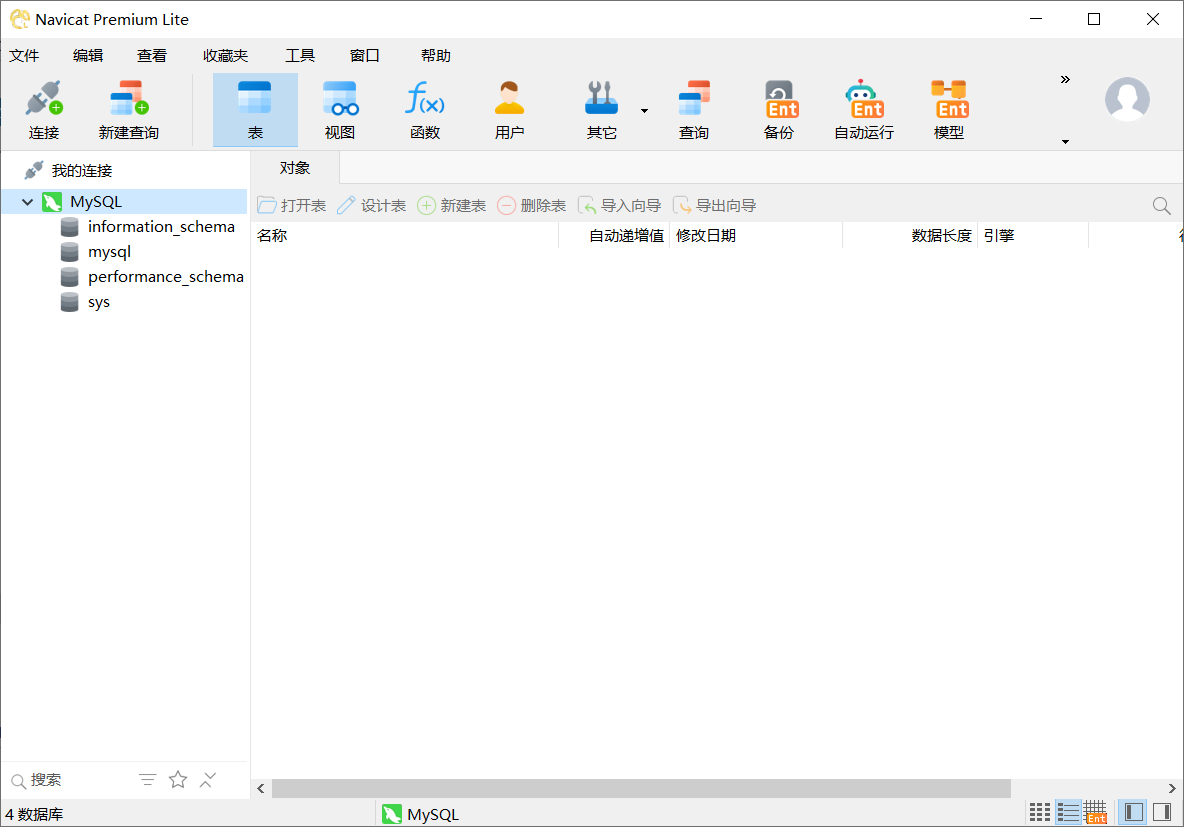This screenshot has height=827, width=1184.
Task: Show the 用户 (User) objects
Action: point(510,110)
